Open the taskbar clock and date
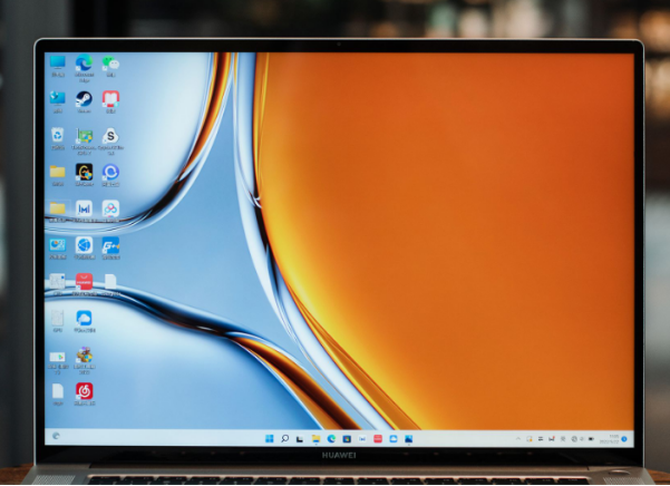This screenshot has width=670, height=486. coord(608,439)
